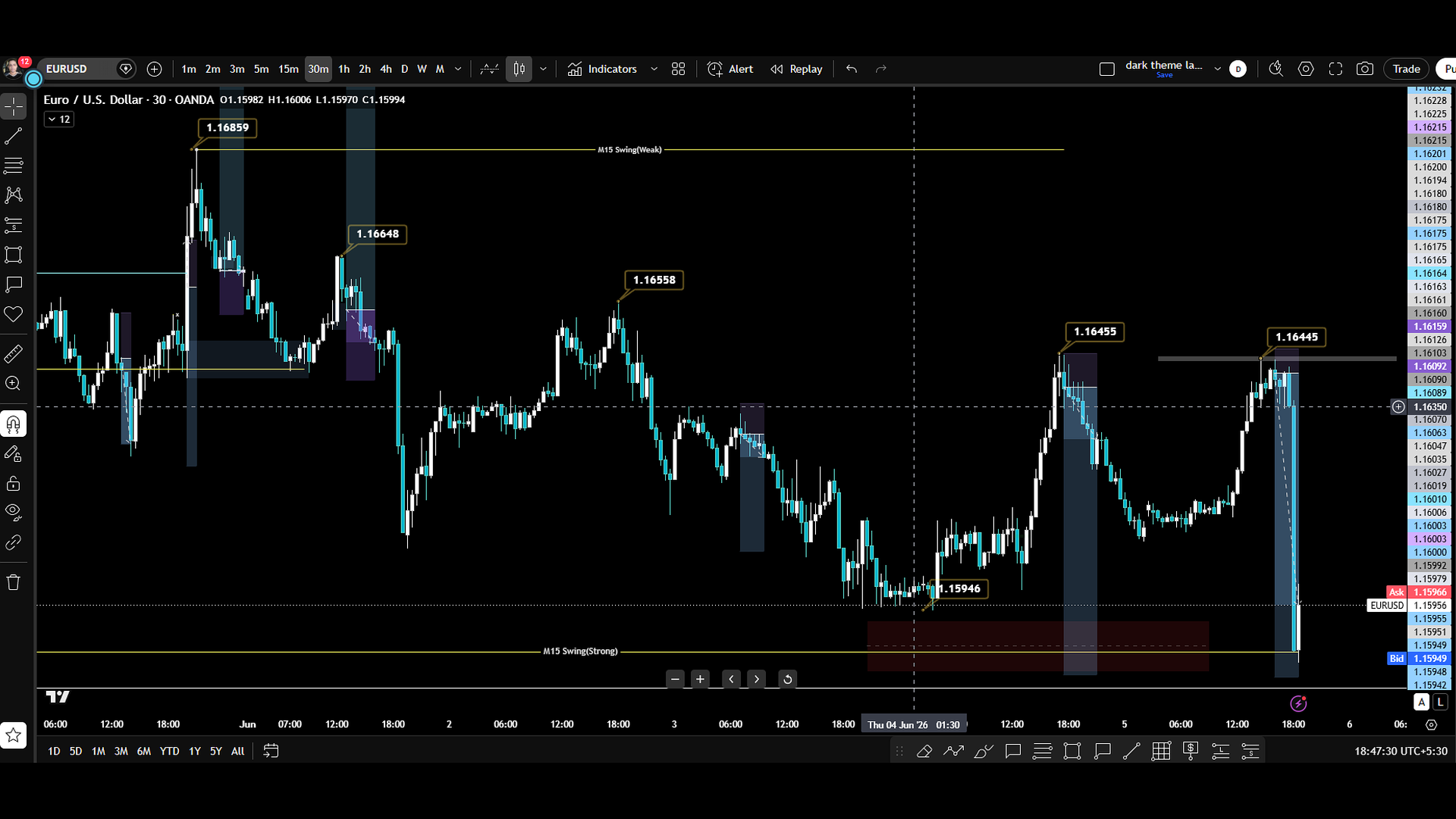Open the price scale settings gear

1431,725
